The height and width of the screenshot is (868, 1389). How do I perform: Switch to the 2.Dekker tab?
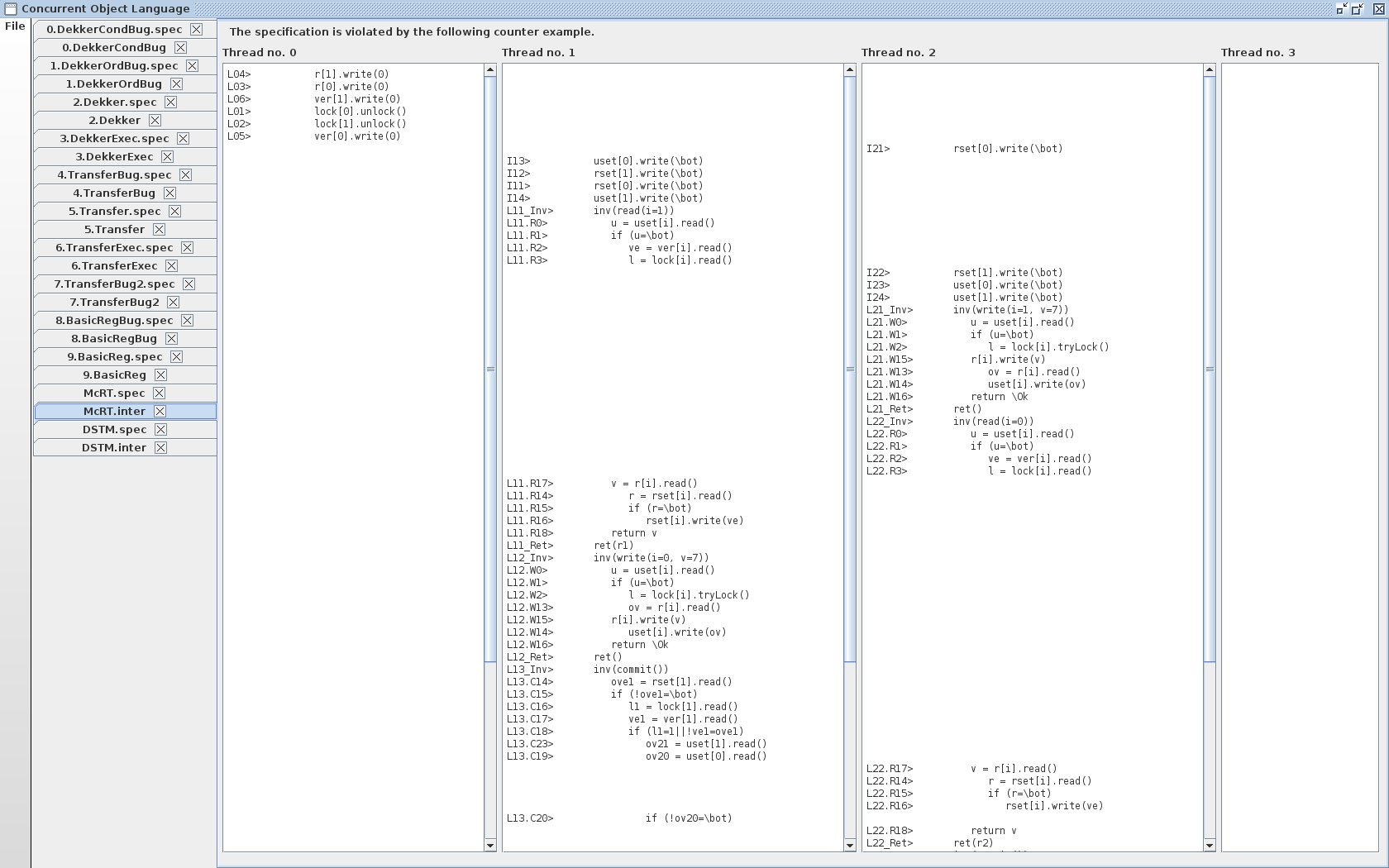tap(125, 120)
